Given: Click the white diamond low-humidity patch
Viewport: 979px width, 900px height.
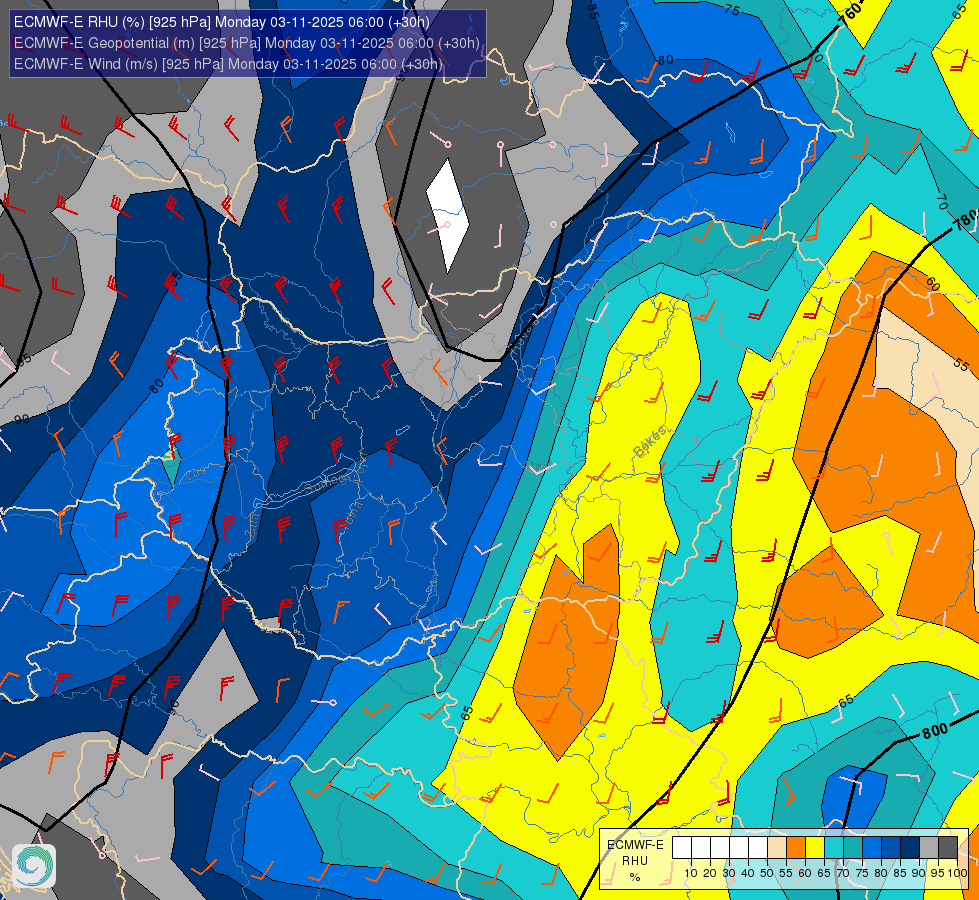Looking at the screenshot, I should click(447, 216).
